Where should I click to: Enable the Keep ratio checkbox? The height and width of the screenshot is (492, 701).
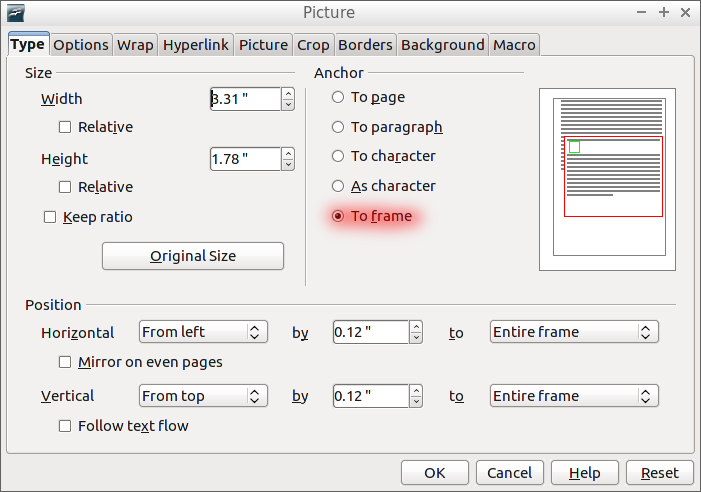coord(50,217)
